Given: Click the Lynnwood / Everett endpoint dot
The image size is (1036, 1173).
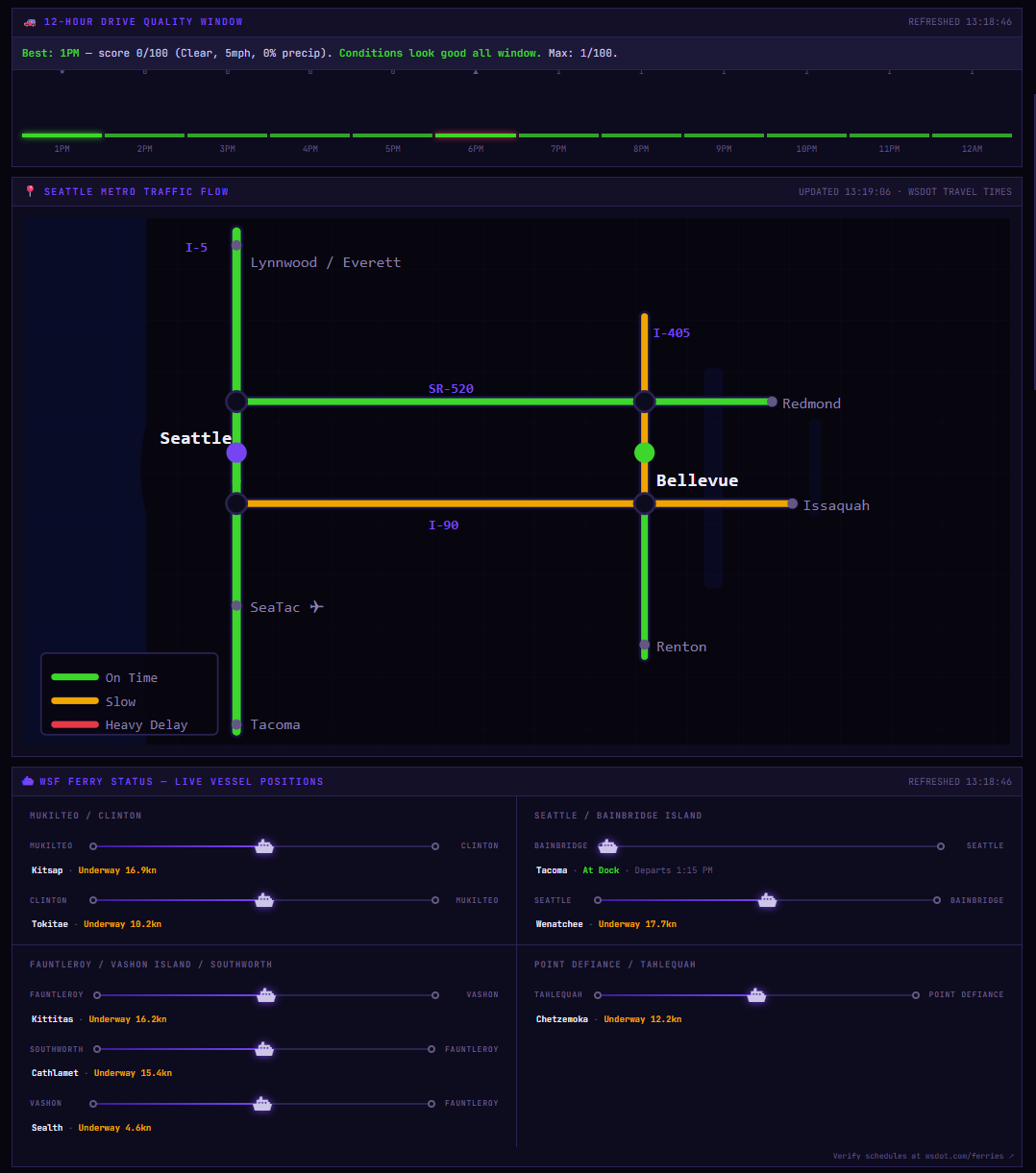Looking at the screenshot, I should pyautogui.click(x=236, y=246).
